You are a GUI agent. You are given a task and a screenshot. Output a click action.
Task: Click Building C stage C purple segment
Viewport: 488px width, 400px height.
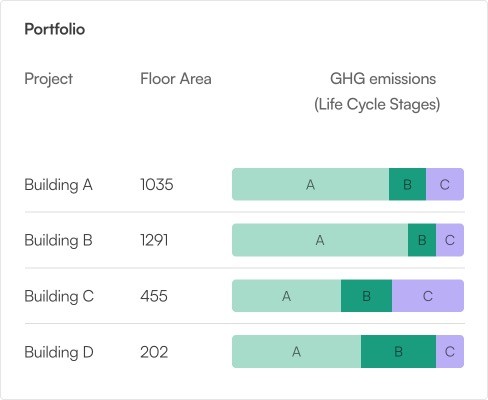pyautogui.click(x=428, y=296)
